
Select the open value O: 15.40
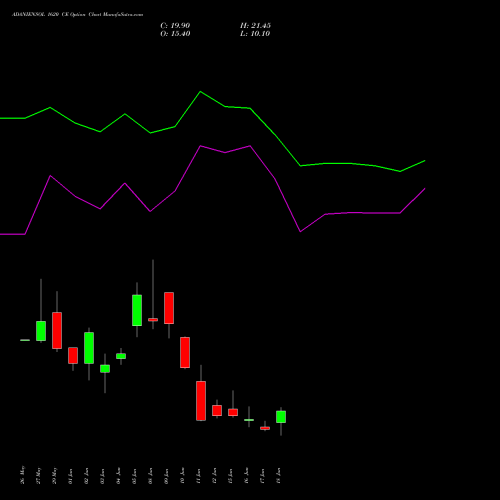[x=175, y=34]
